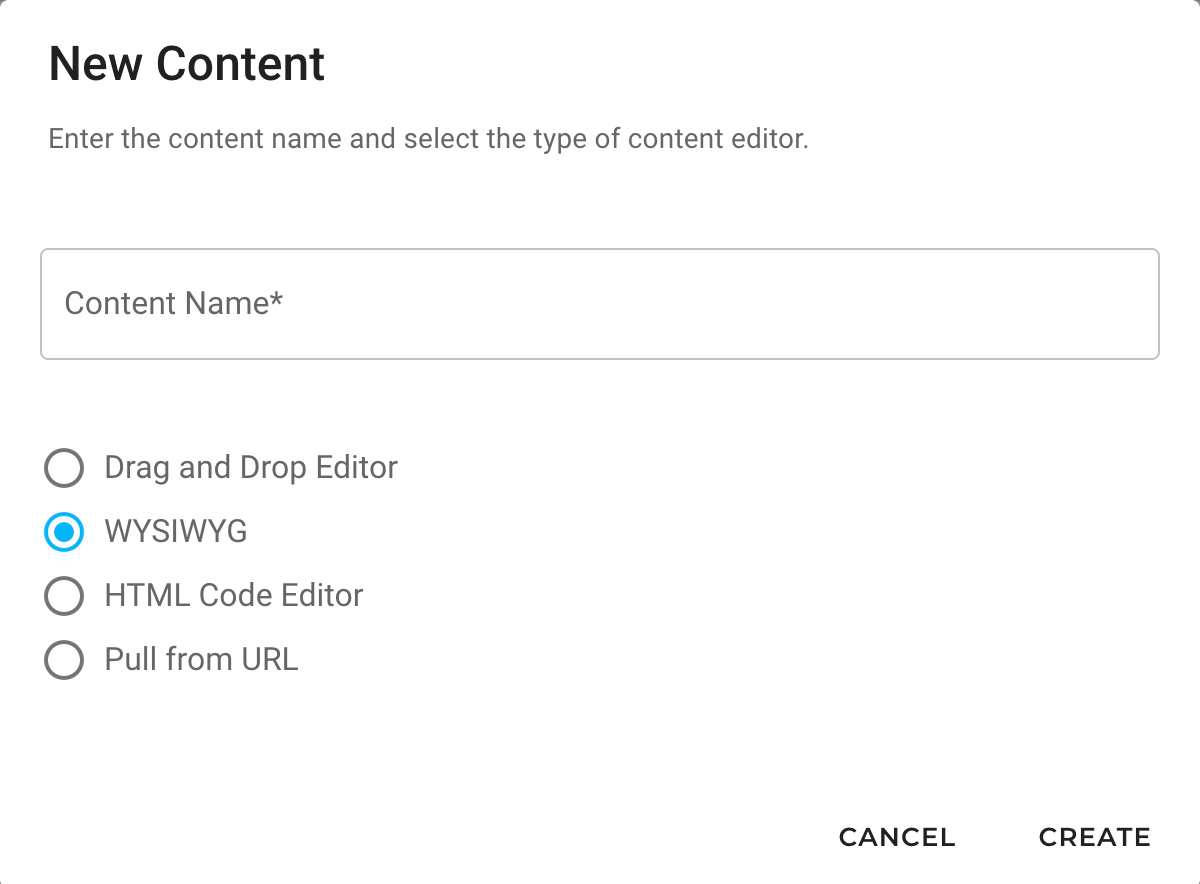Tick the empty circle beside Drag and Drop Editor
Image resolution: width=1200 pixels, height=884 pixels.
pyautogui.click(x=64, y=468)
